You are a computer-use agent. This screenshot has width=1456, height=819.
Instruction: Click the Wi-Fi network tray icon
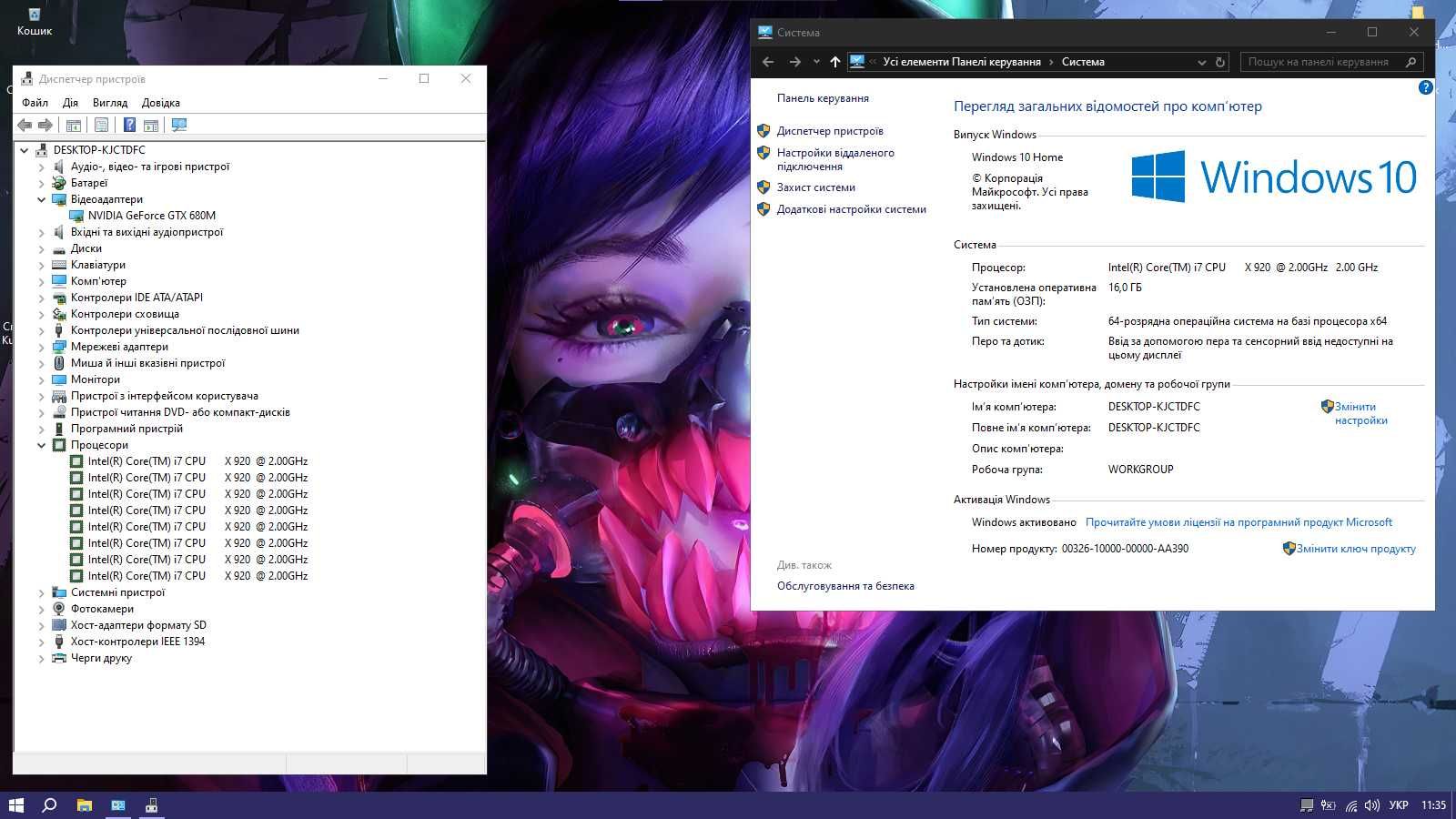click(x=1351, y=804)
